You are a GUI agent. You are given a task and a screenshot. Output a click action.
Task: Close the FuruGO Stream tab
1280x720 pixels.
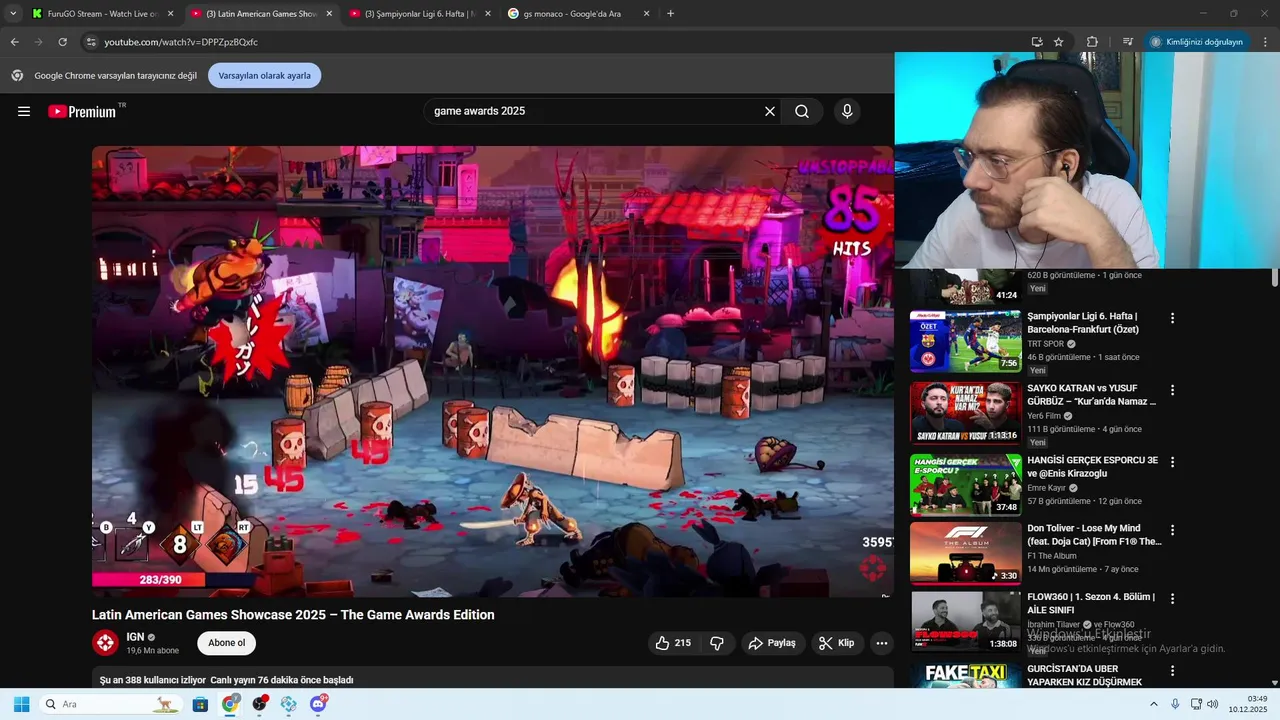pyautogui.click(x=170, y=14)
